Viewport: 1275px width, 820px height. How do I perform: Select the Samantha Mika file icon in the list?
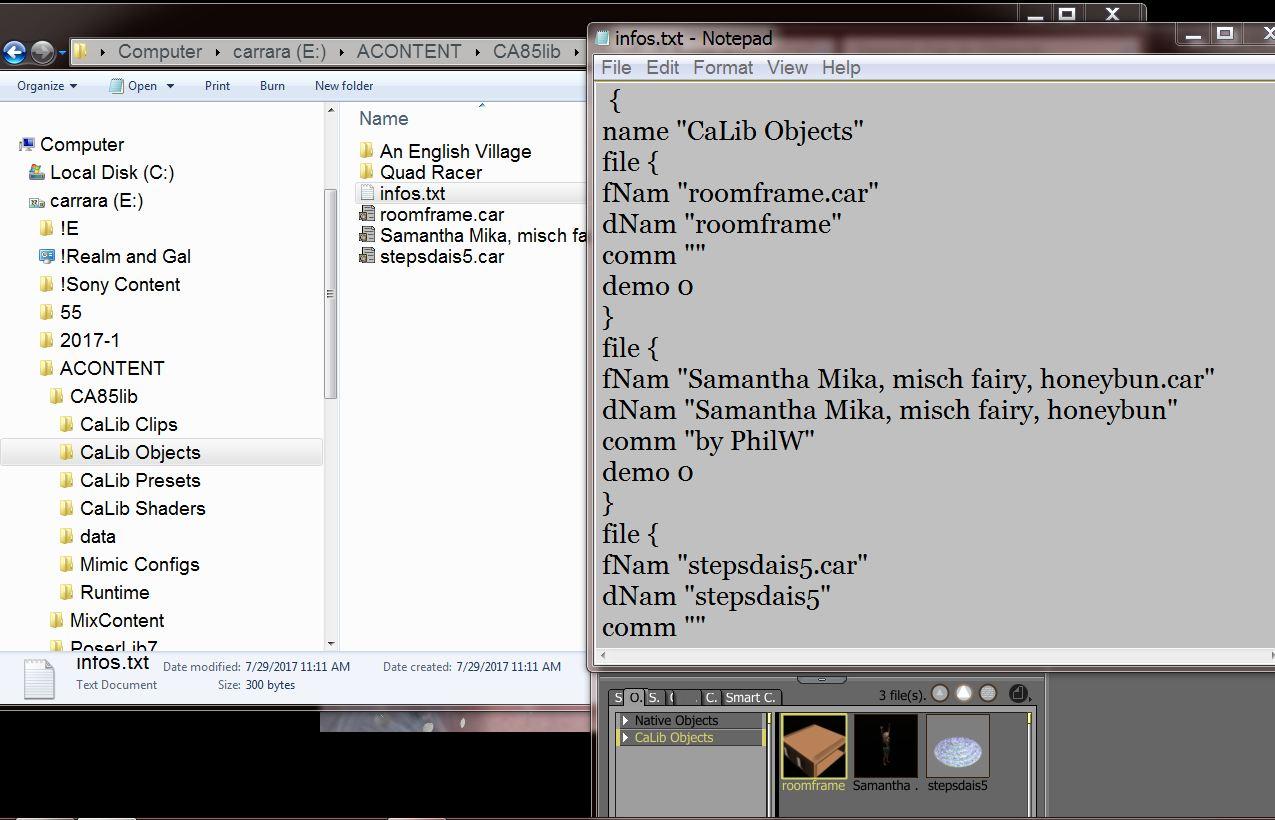click(x=366, y=235)
